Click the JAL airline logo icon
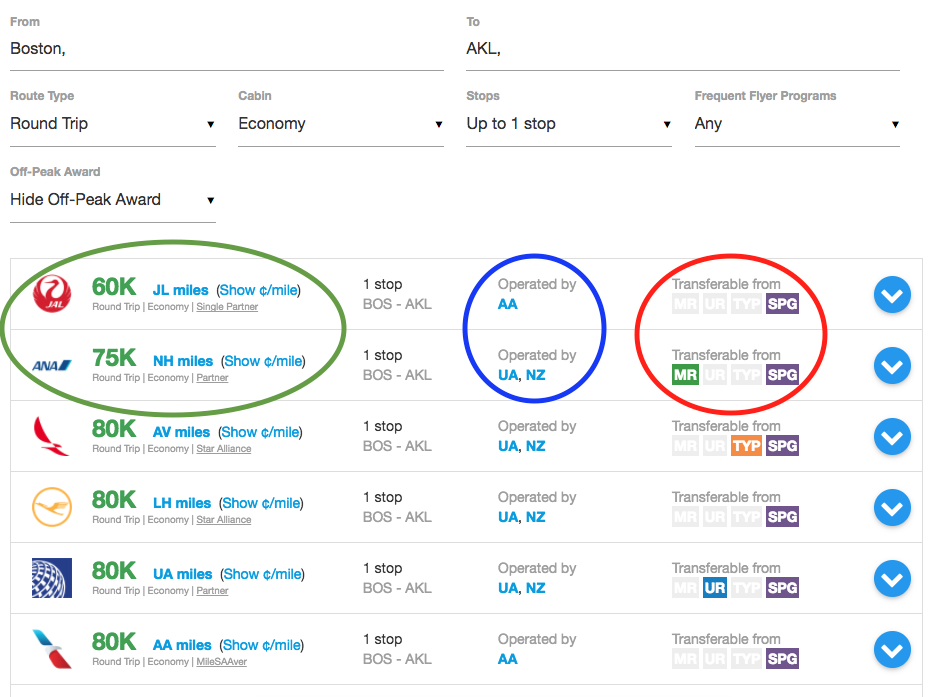The height and width of the screenshot is (697, 933). coord(52,294)
